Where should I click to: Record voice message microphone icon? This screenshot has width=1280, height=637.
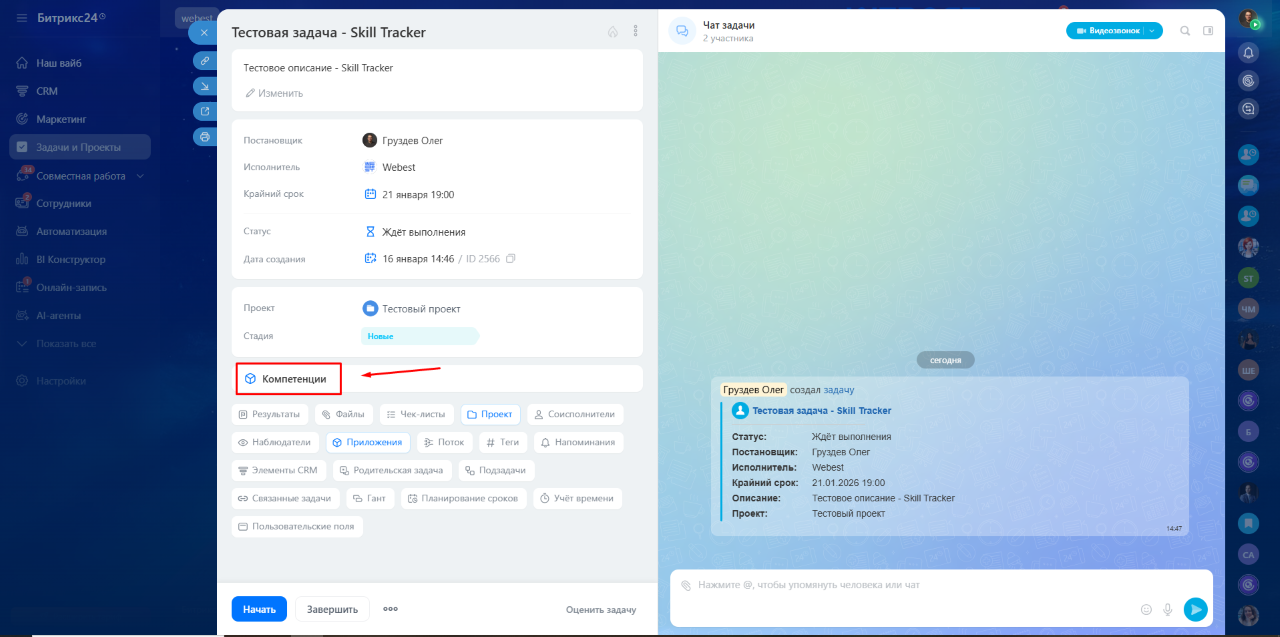1167,609
